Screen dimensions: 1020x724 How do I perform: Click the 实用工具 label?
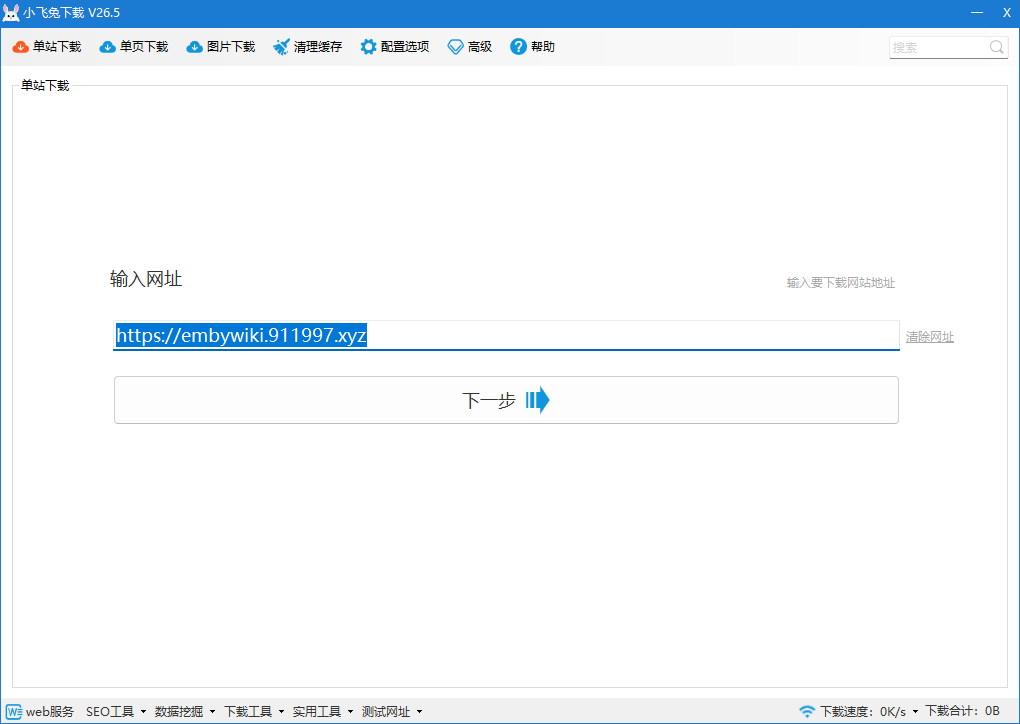317,712
